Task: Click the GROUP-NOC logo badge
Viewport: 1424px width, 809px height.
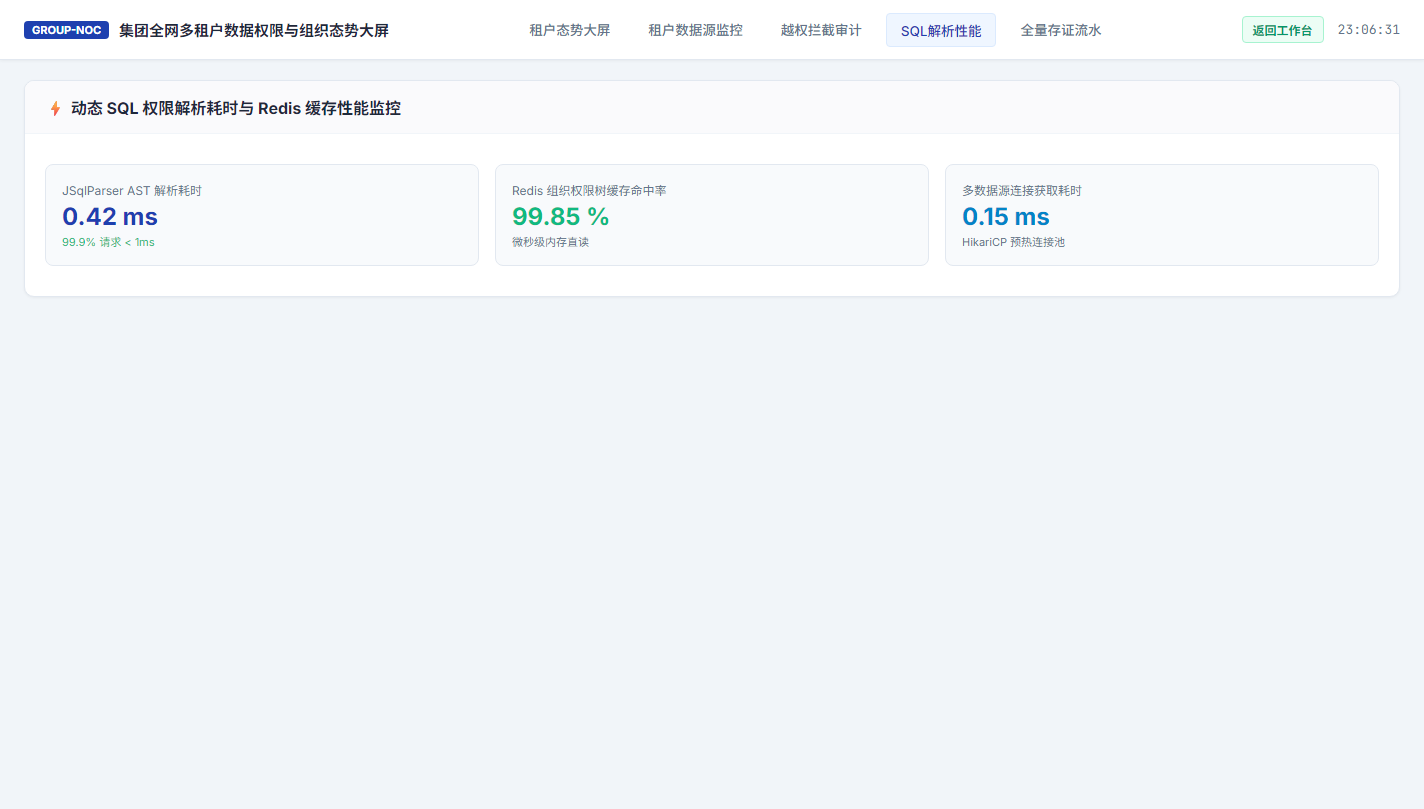Action: (66, 30)
